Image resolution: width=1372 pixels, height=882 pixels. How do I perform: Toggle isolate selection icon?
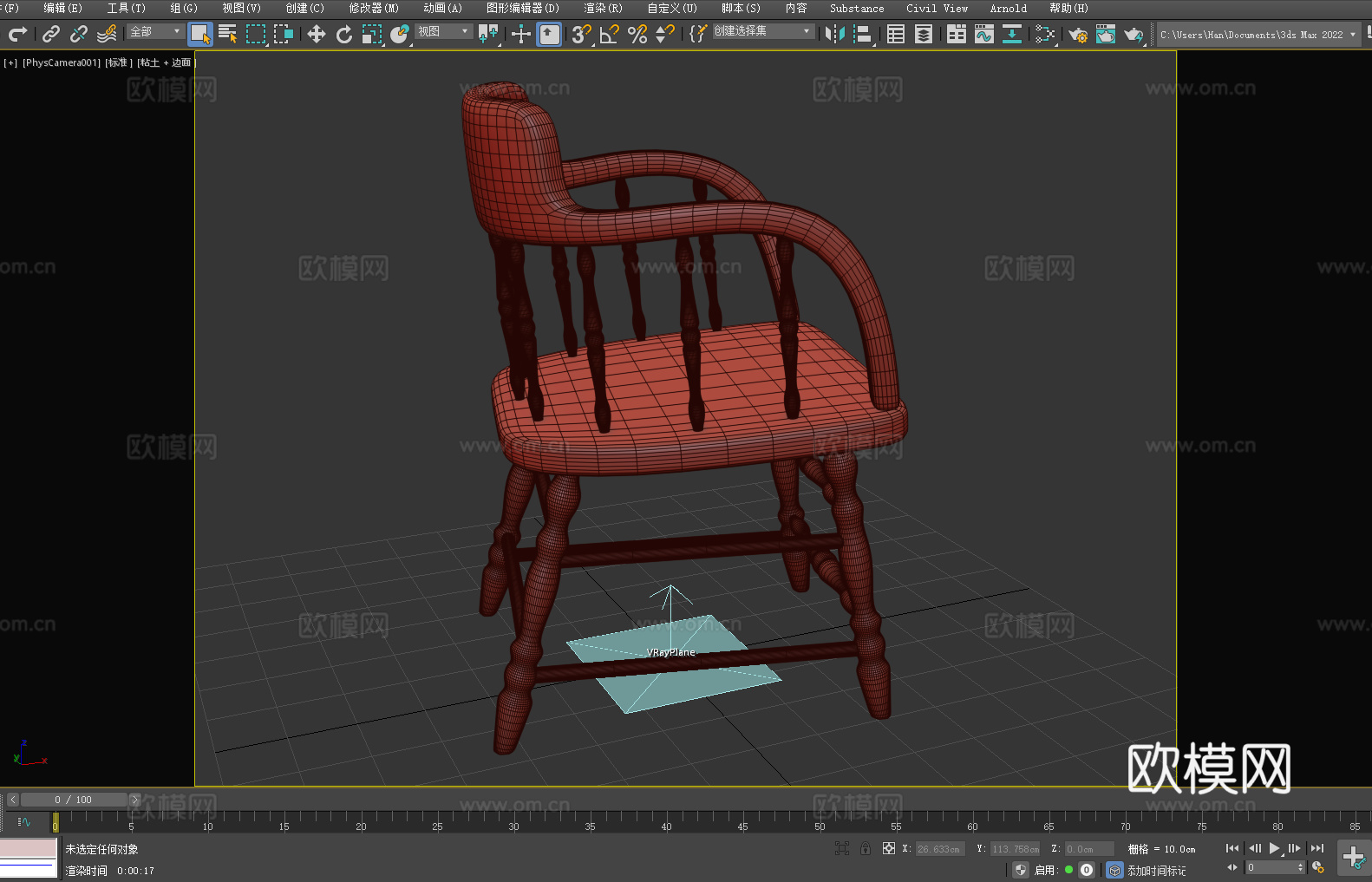[x=842, y=848]
